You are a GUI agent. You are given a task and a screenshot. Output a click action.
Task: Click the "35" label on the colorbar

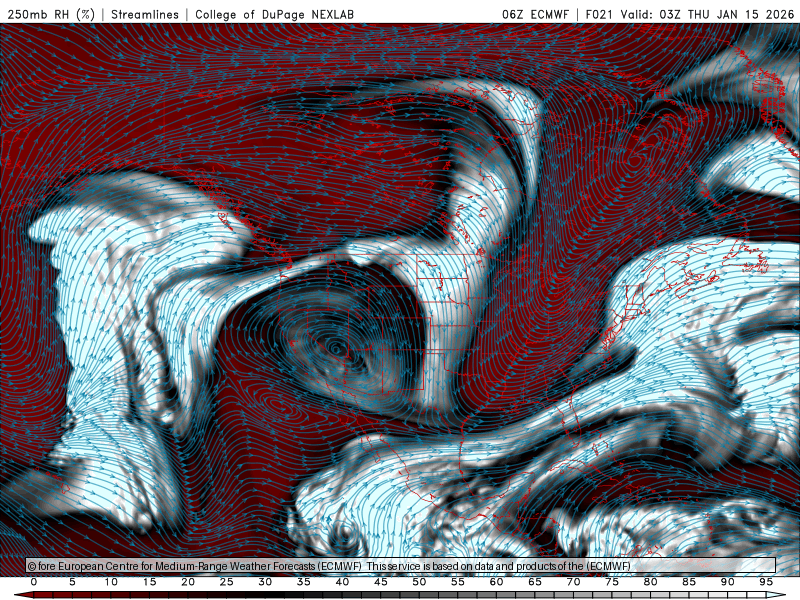point(304,582)
